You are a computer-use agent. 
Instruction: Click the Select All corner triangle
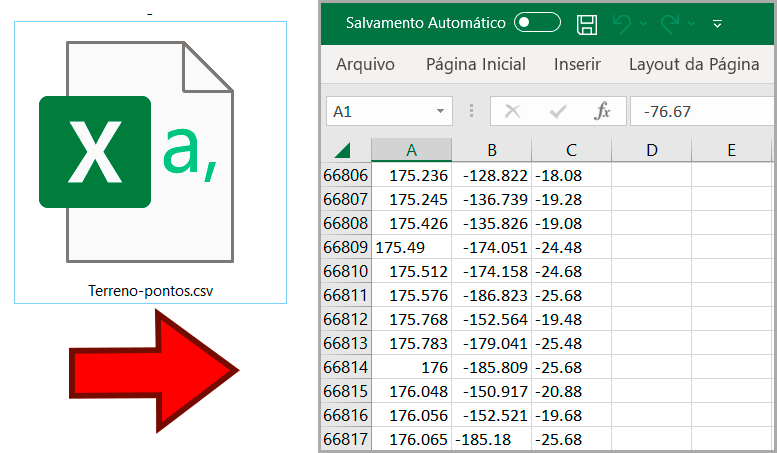[x=344, y=151]
